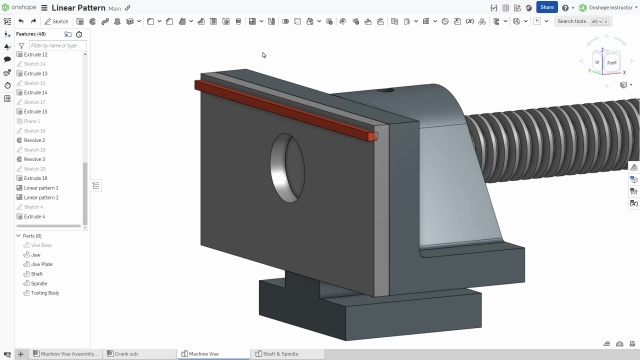Image resolution: width=640 pixels, height=360 pixels.
Task: Select the Revolve tool in toolbar
Action: click(93, 21)
